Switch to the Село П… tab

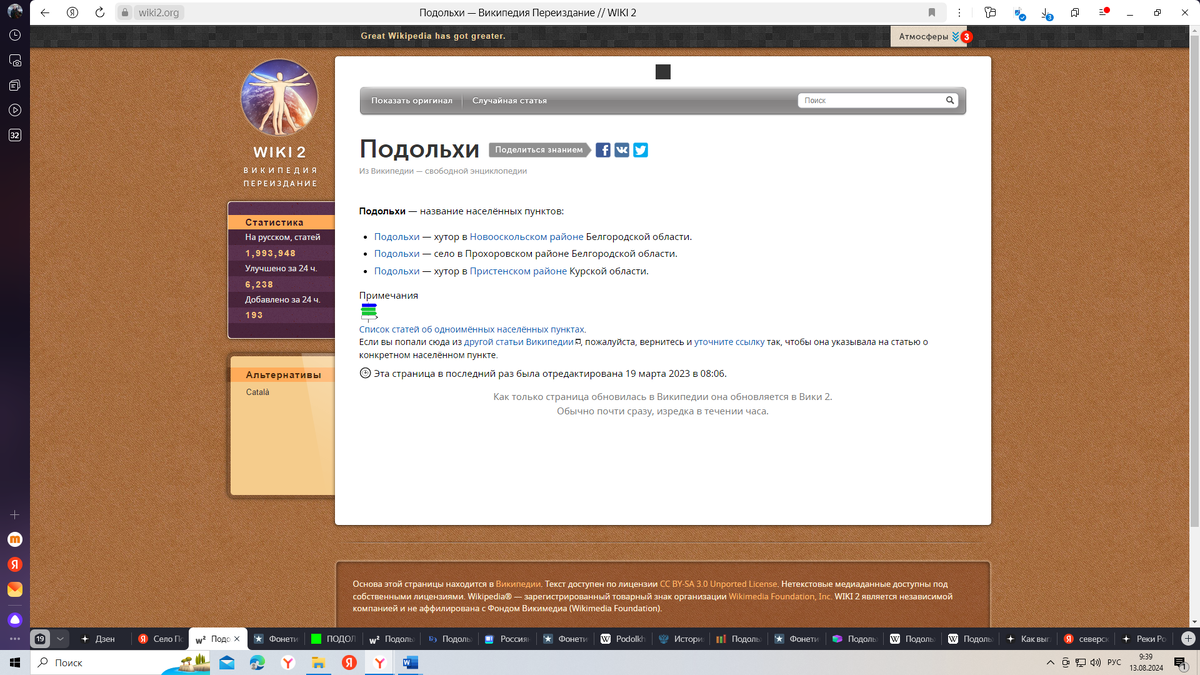161,638
